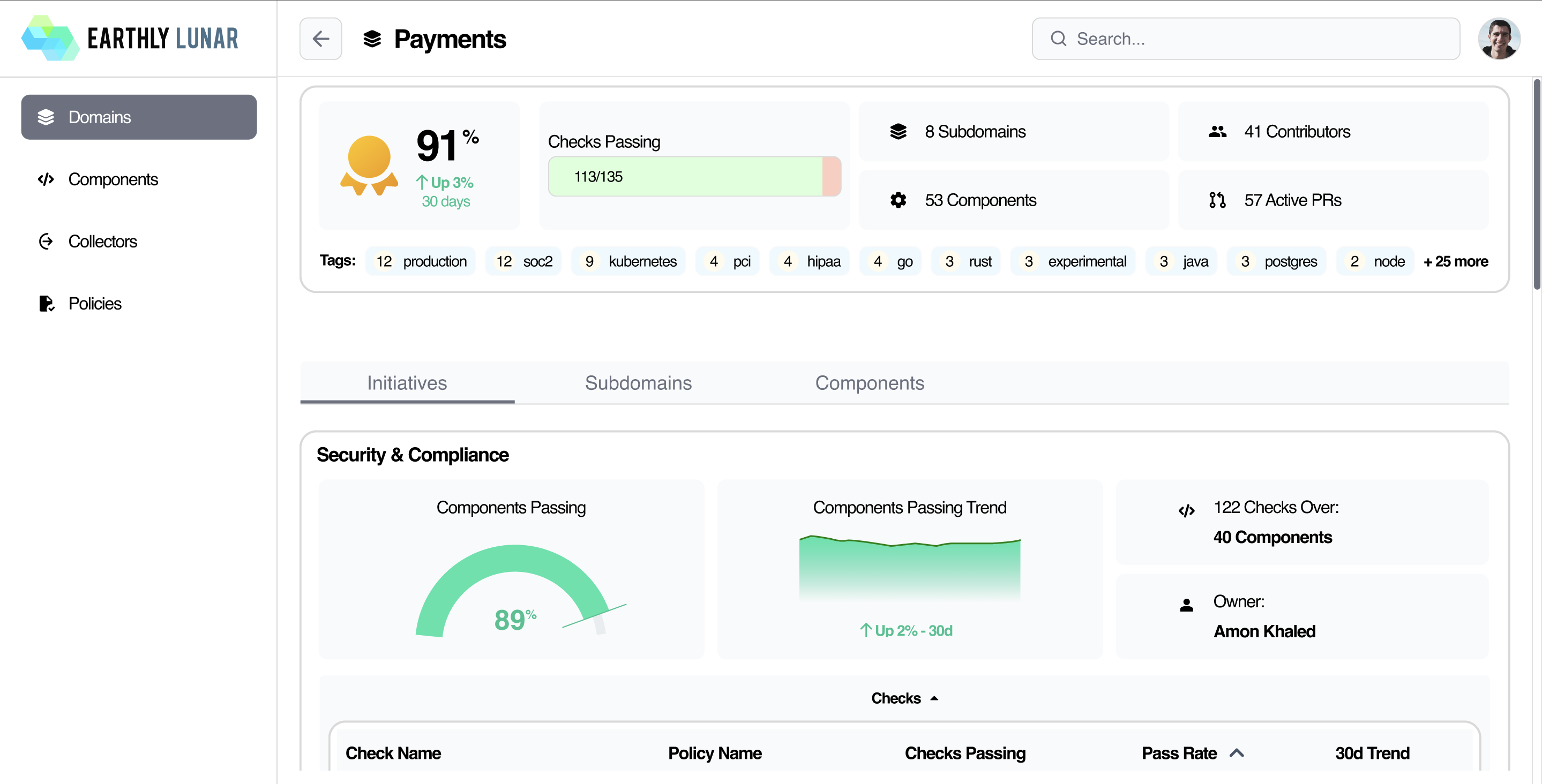The image size is (1542, 784).
Task: Sort by Pass Rate column chevron
Action: point(1237,753)
